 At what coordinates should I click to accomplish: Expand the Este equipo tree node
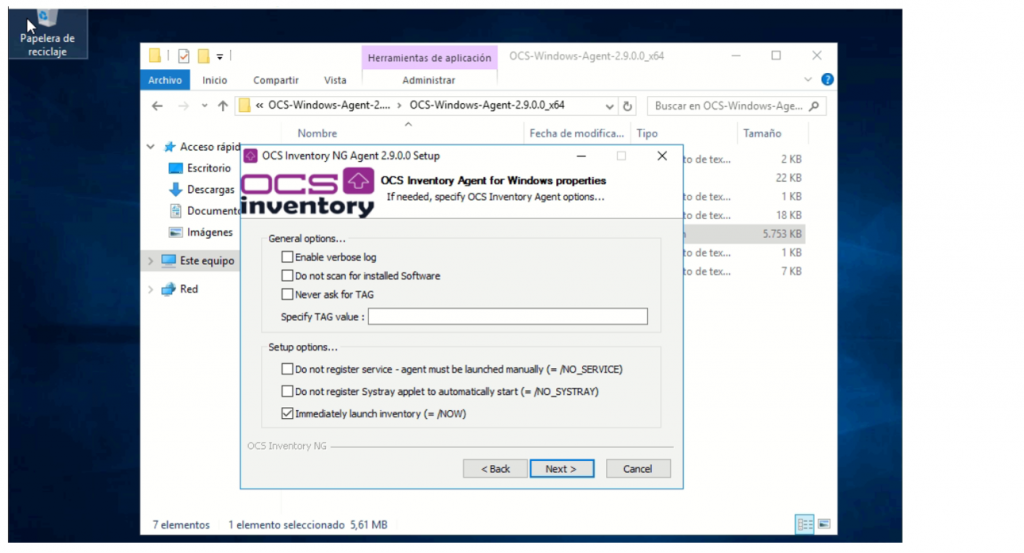[x=151, y=261]
